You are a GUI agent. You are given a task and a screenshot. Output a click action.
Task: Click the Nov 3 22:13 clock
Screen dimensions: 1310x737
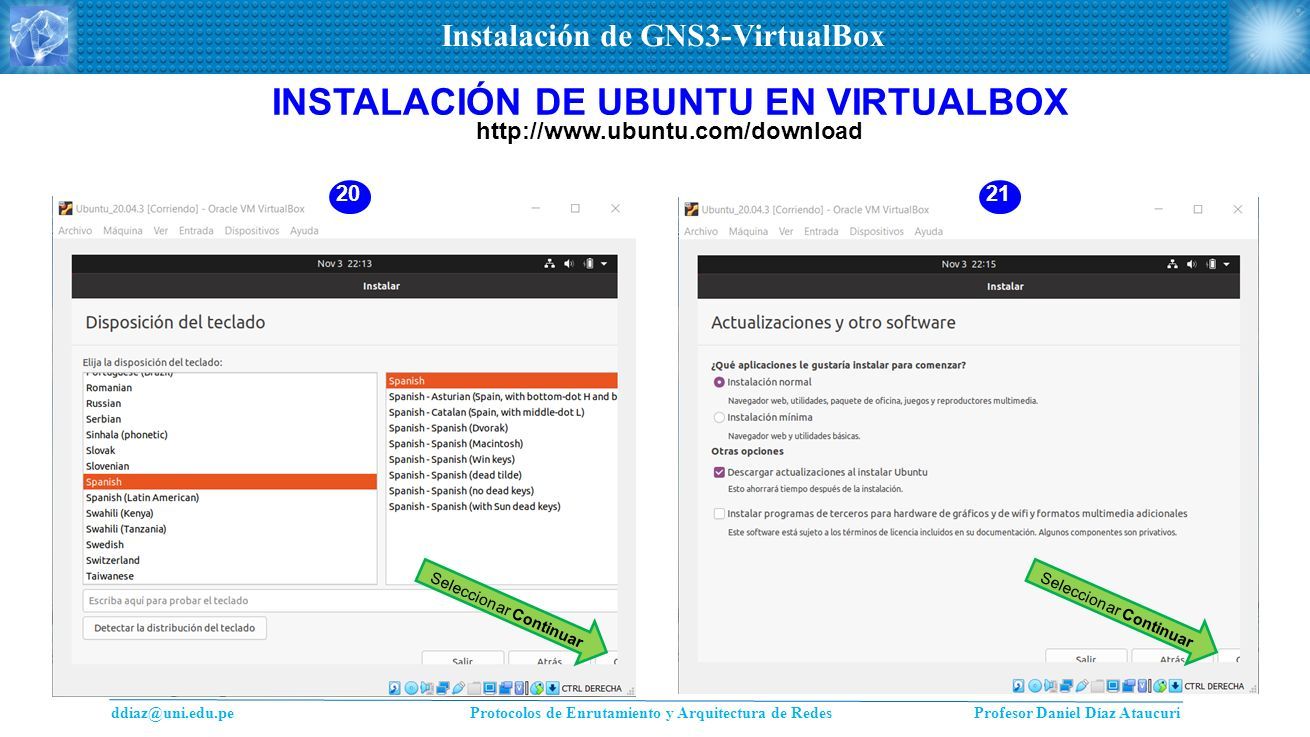[x=344, y=264]
